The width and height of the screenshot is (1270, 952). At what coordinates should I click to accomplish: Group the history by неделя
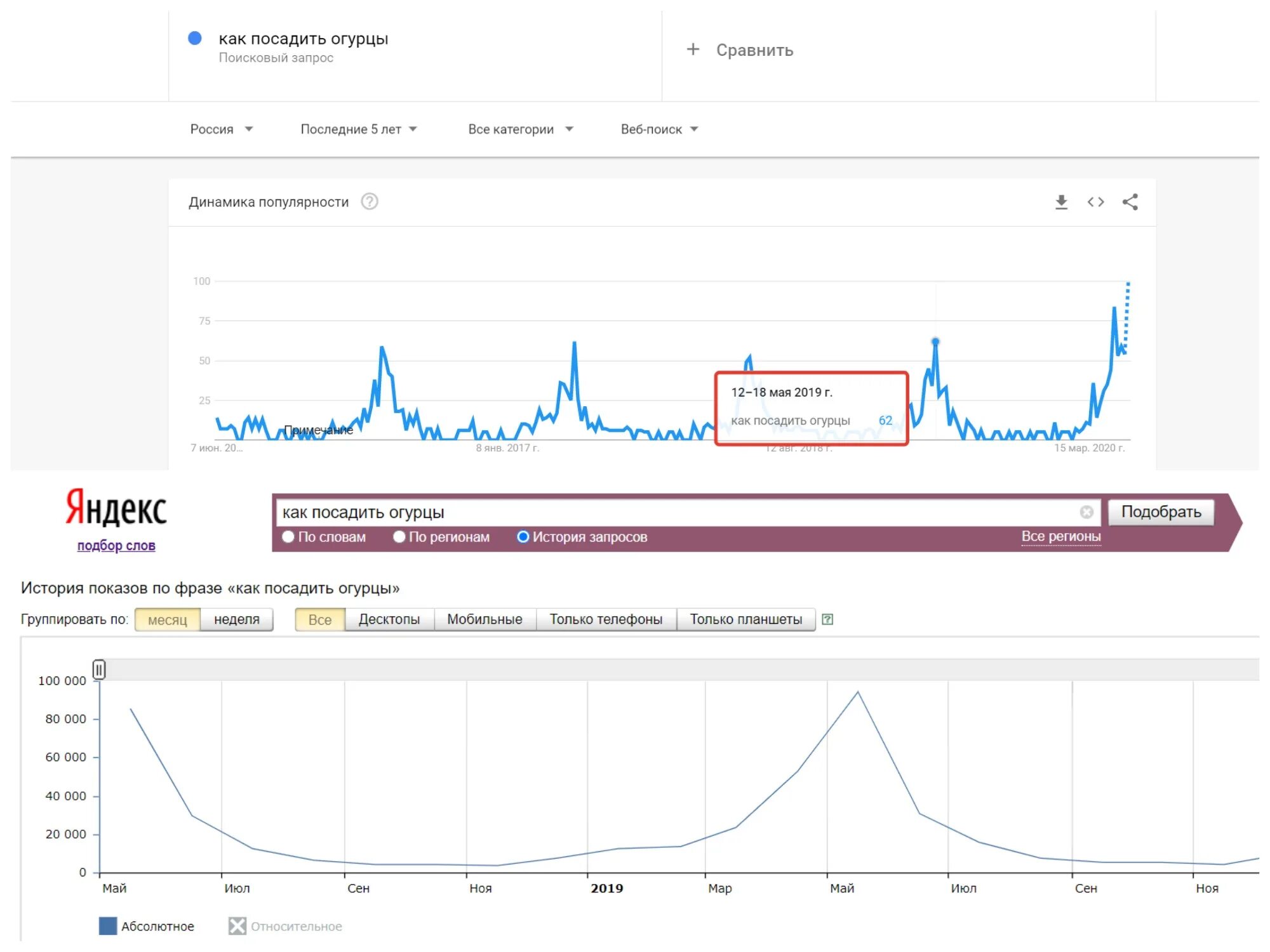tap(237, 620)
